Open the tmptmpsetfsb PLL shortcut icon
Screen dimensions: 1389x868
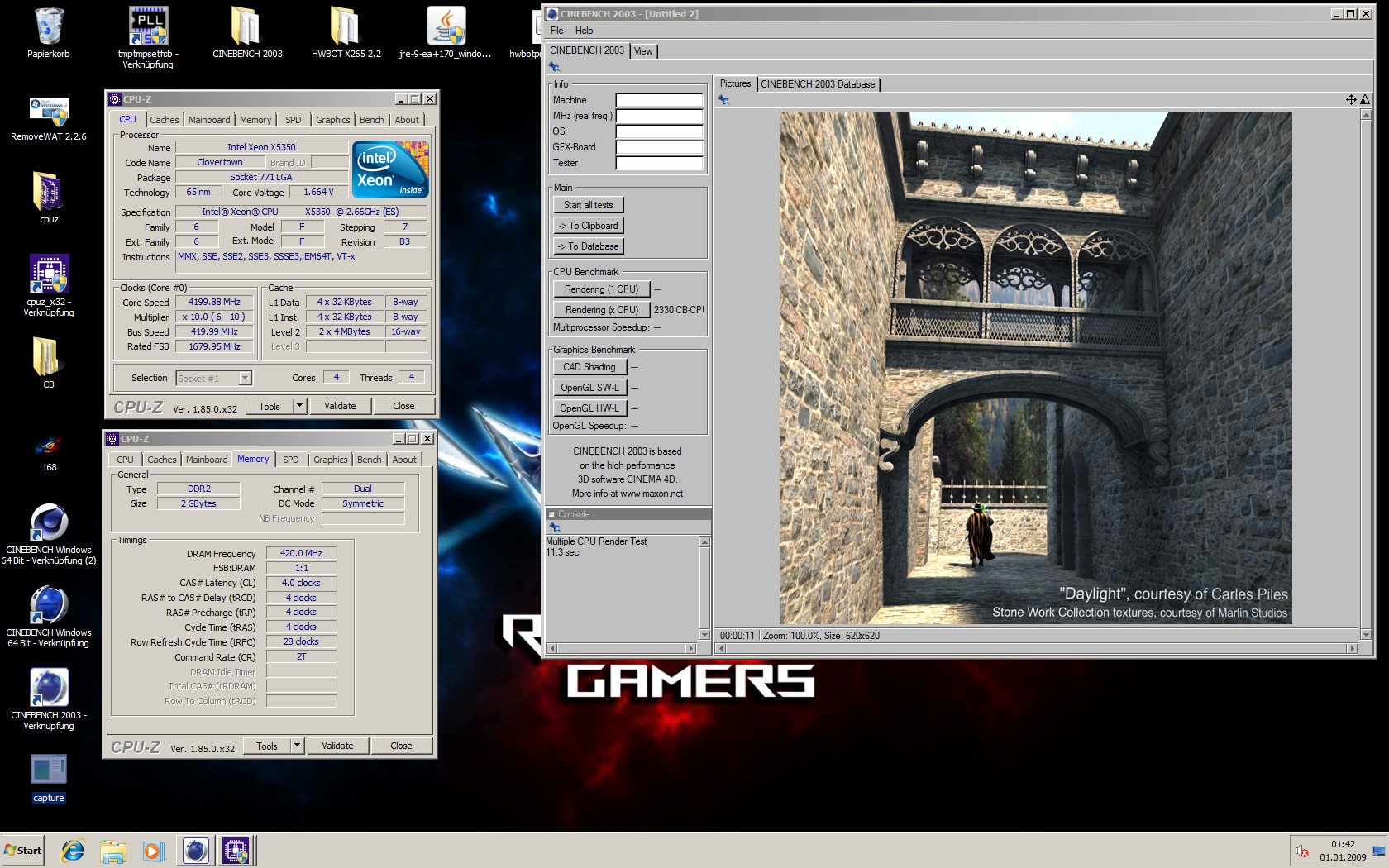tap(149, 26)
